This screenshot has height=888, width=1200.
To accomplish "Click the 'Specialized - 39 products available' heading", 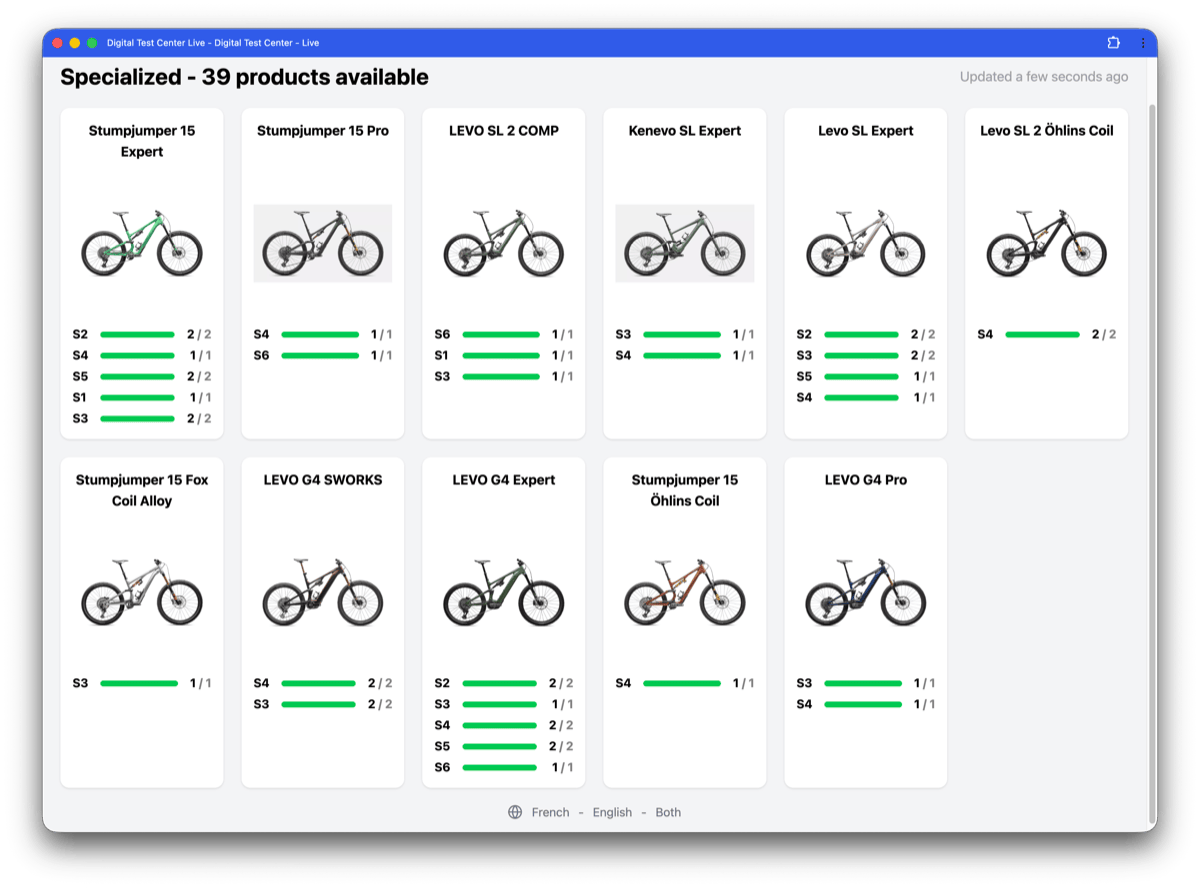I will (x=244, y=77).
